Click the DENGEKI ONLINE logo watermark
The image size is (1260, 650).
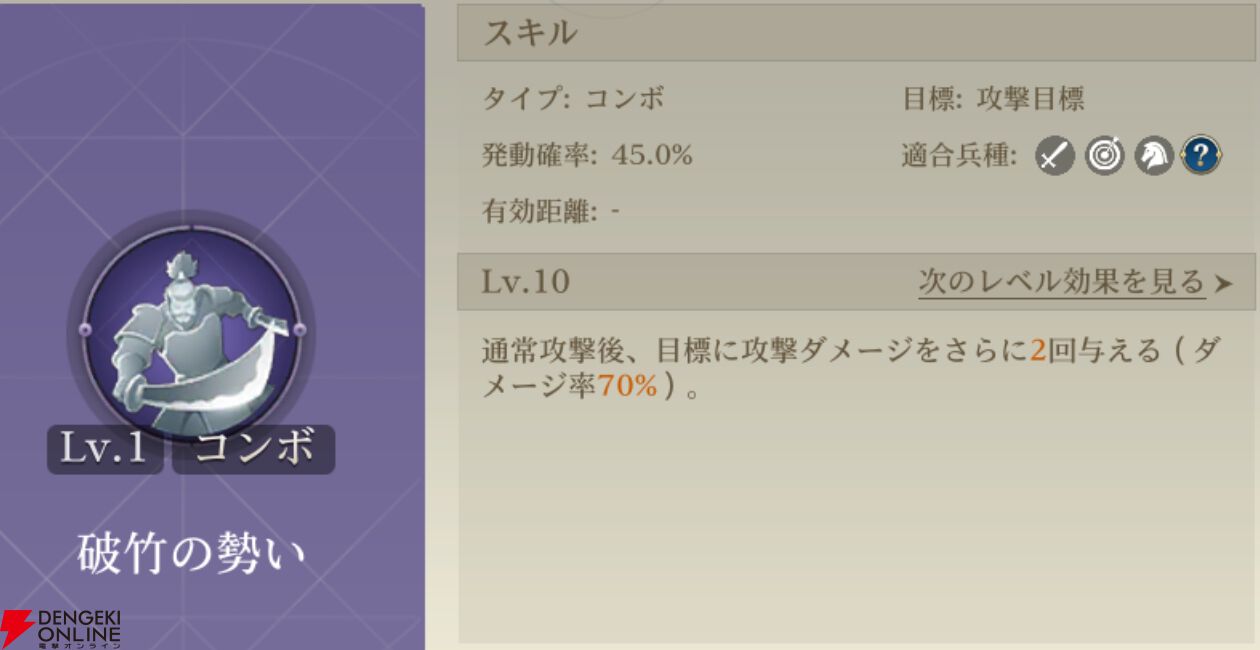[x=62, y=627]
